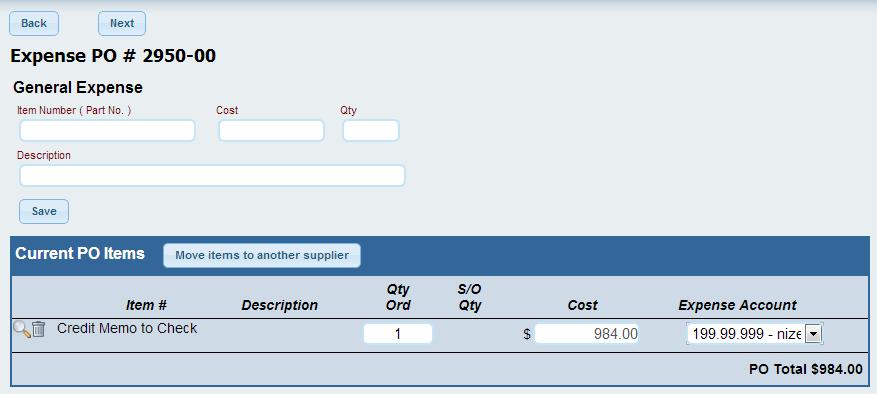Screen dimensions: 877x394
Task: Go to the previous page with Back
Action: point(34,24)
